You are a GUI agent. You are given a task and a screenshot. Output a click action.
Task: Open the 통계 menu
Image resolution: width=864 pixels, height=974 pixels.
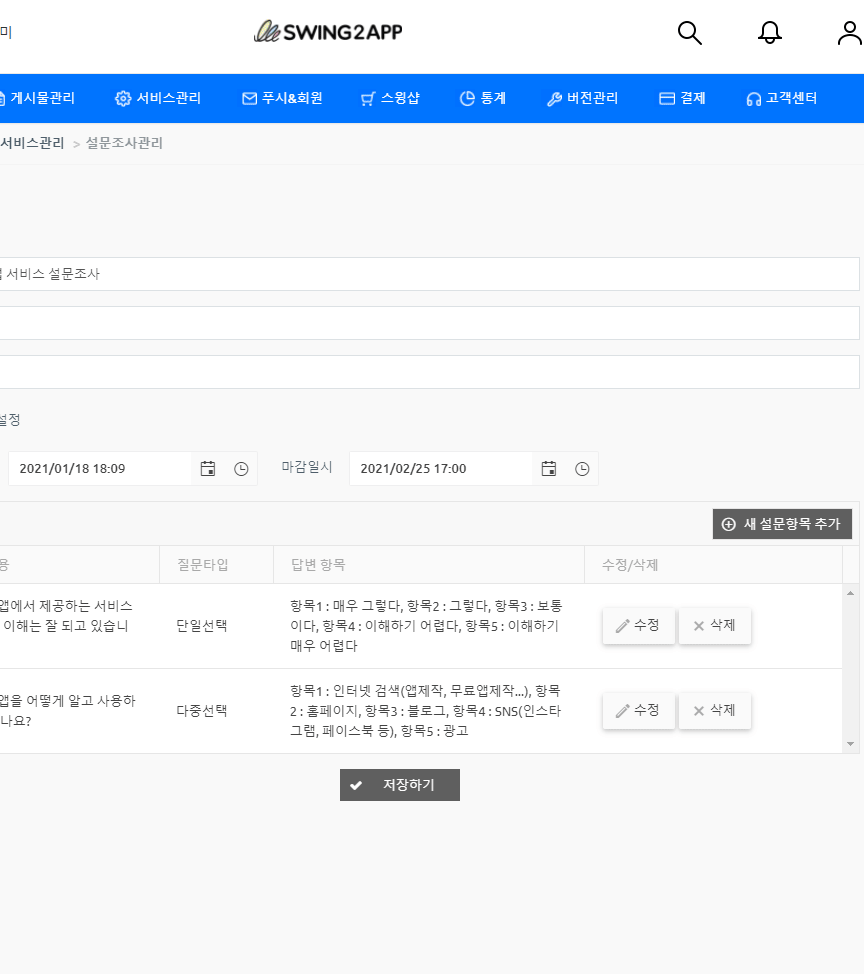tap(482, 98)
